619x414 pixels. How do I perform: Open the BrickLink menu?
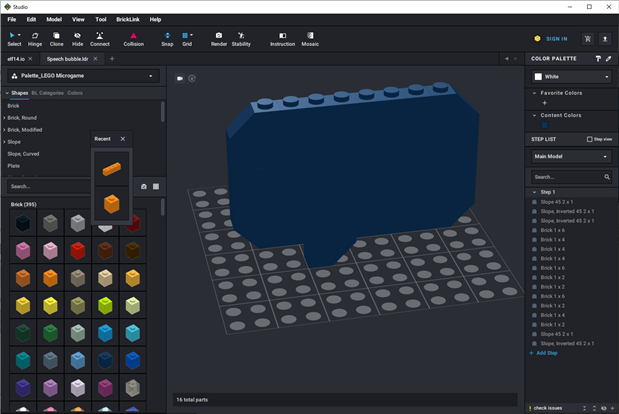(128, 19)
